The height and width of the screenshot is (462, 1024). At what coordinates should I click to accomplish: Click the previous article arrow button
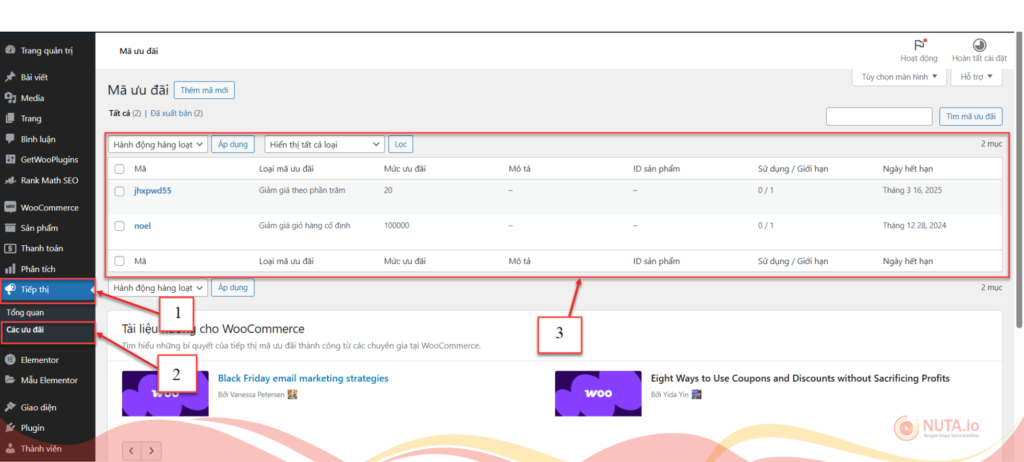pos(131,450)
